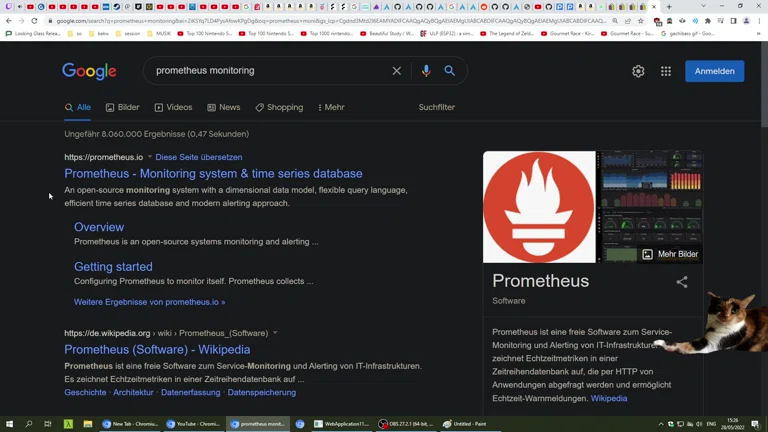
Task: Expand options arrow beside Wikipedia result URL
Action: (x=275, y=333)
